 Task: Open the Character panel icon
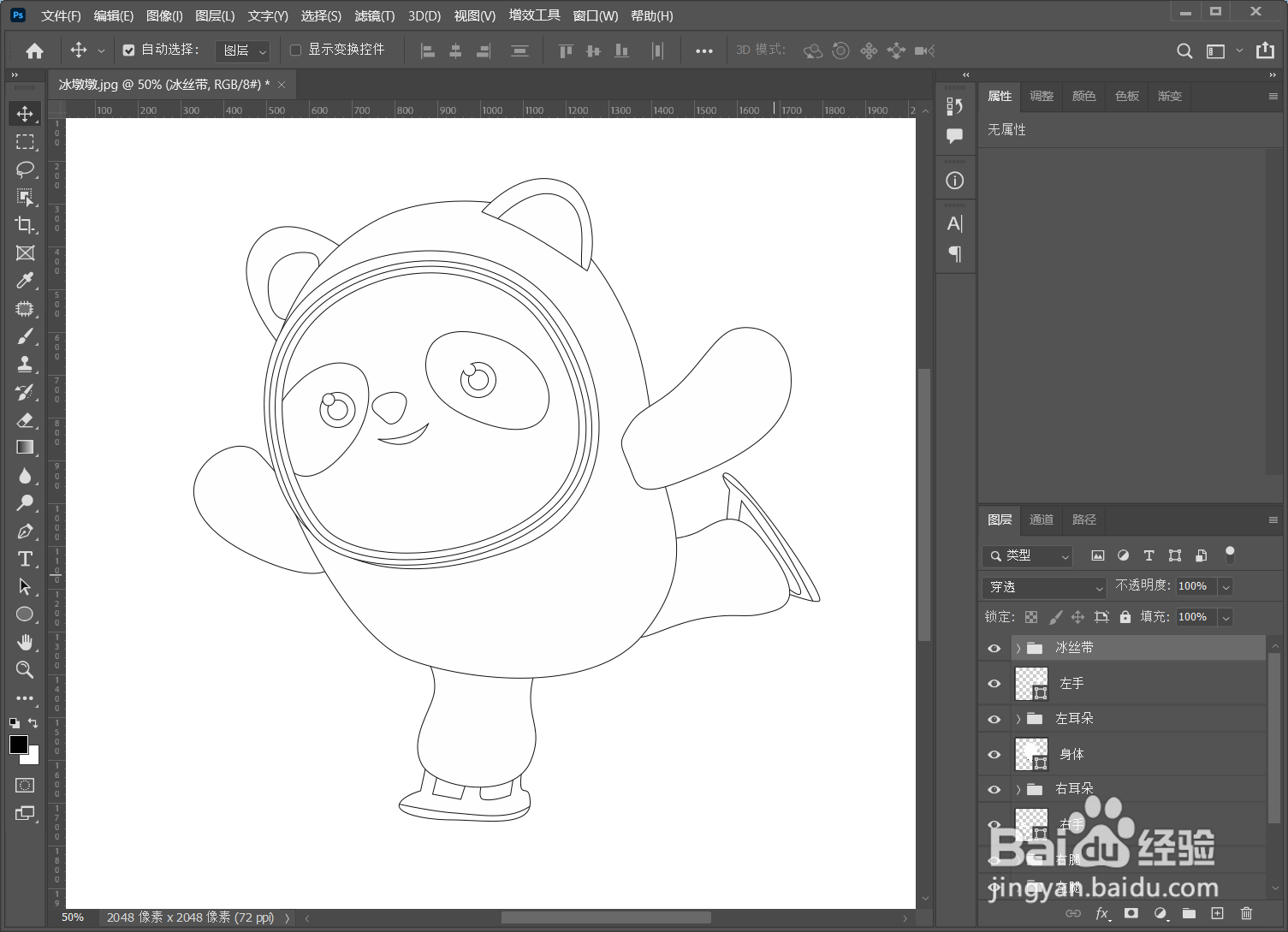pos(955,224)
